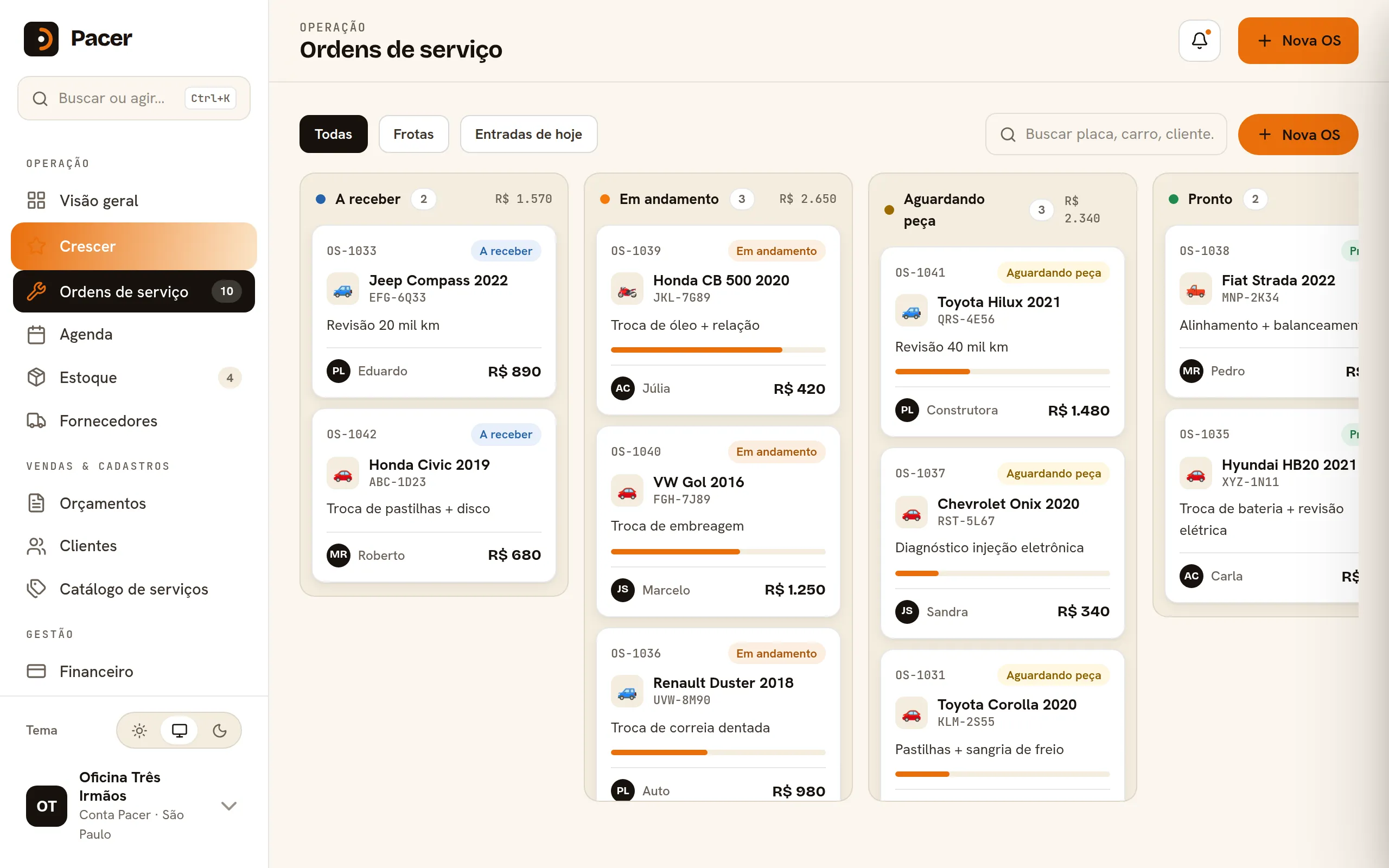Open the Crescer menu item
Screen dimensions: 1389x868
pyautogui.click(x=133, y=246)
